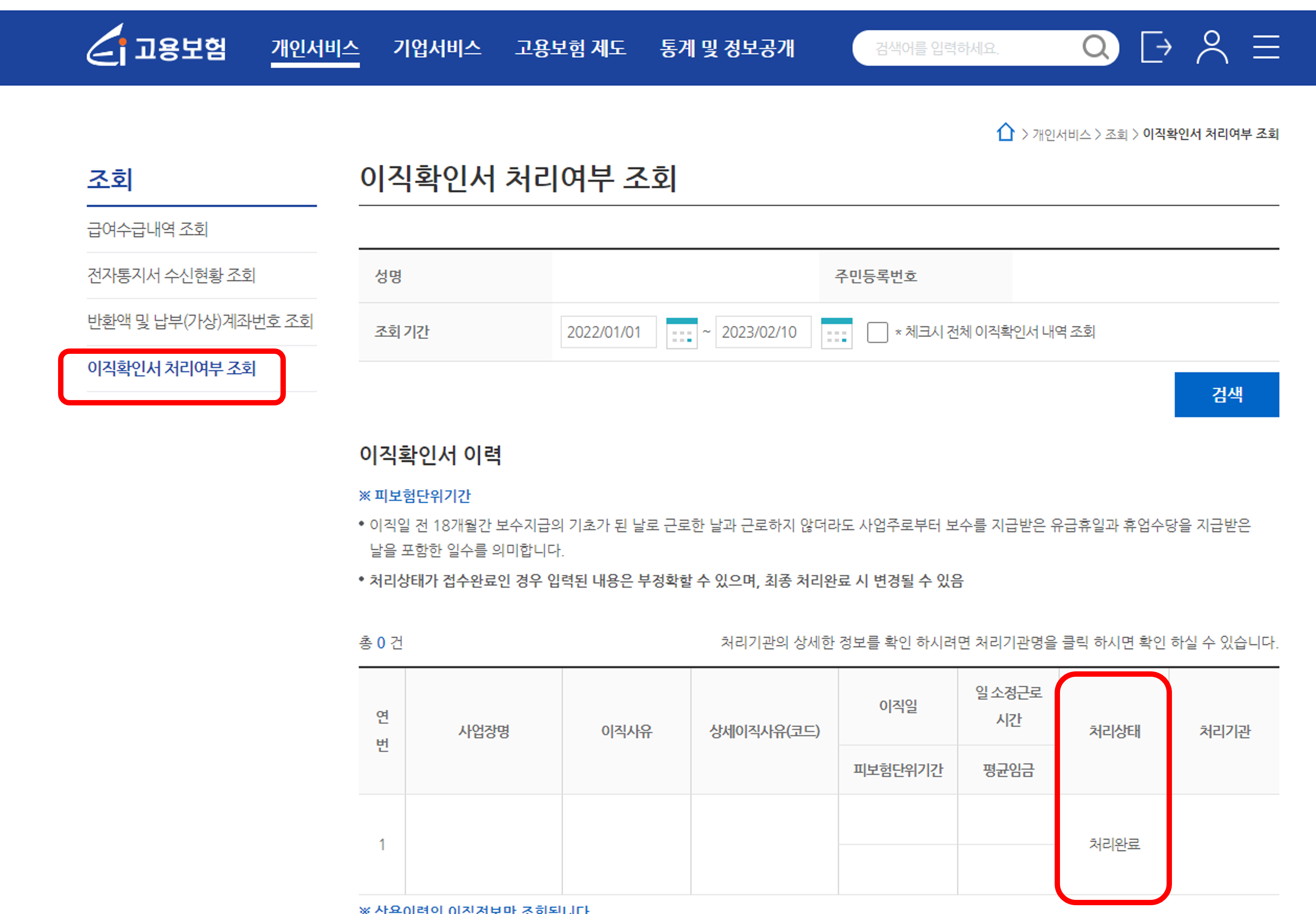Select the 개인서비스 menu
This screenshot has height=914, width=1316.
click(315, 48)
